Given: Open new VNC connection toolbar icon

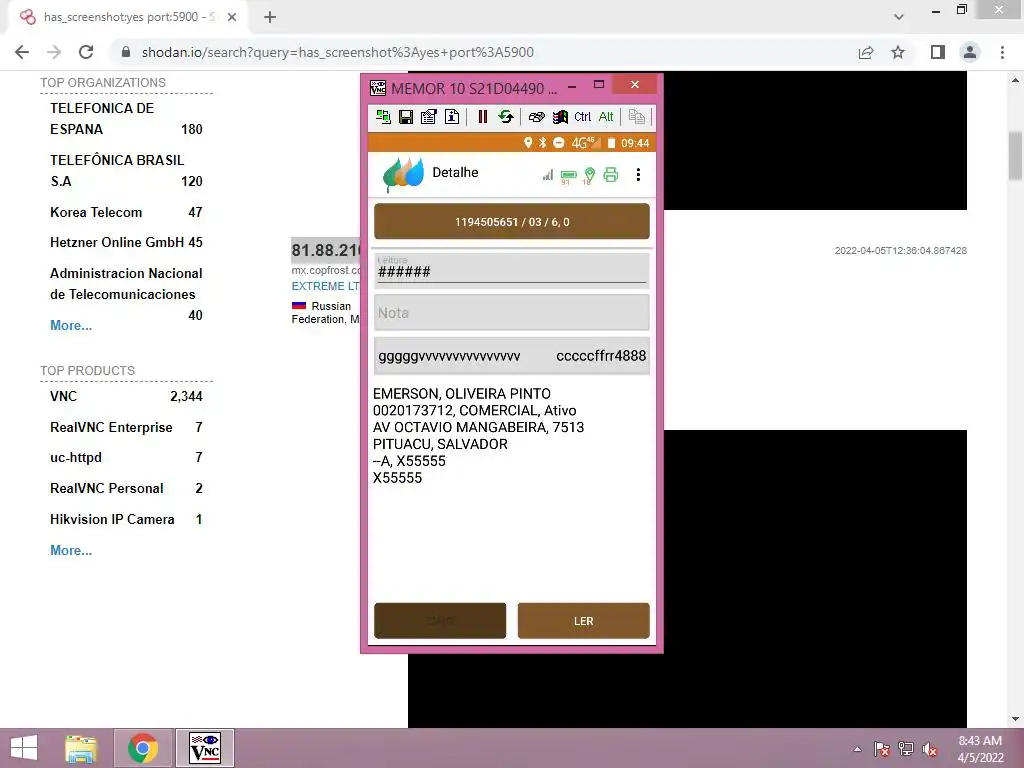Looking at the screenshot, I should coord(383,117).
